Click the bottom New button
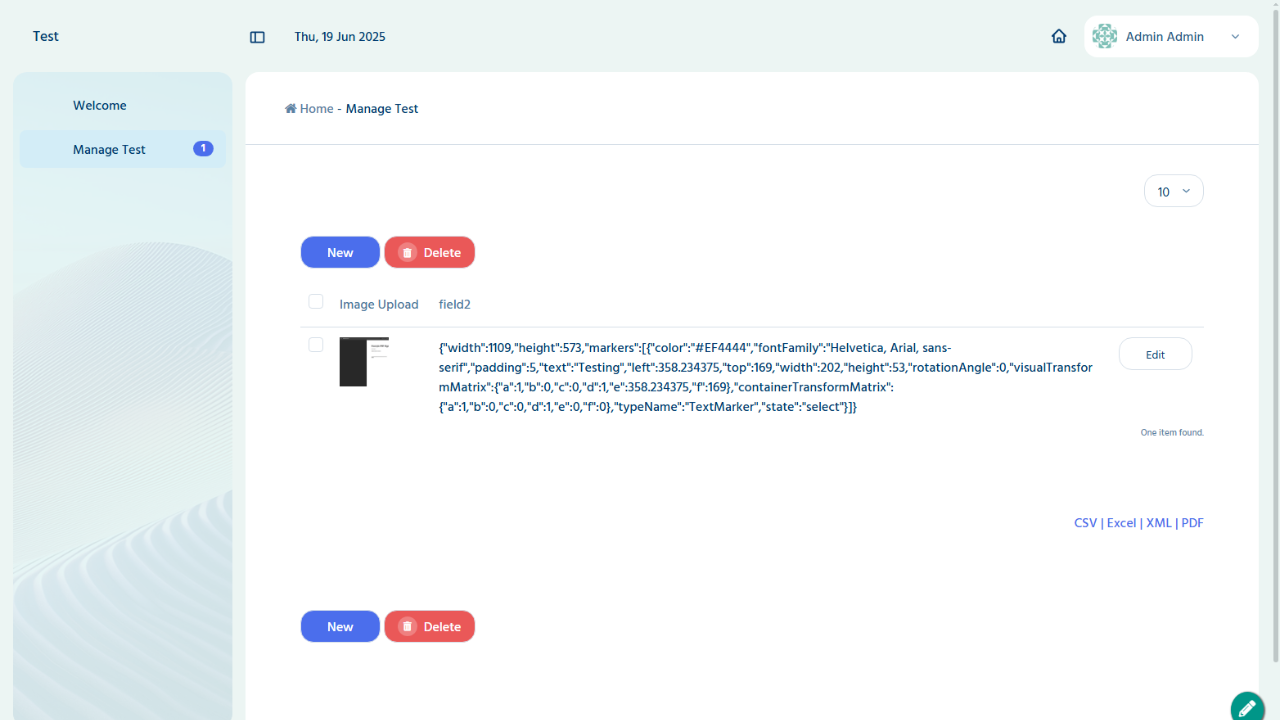The height and width of the screenshot is (720, 1280). (340, 627)
